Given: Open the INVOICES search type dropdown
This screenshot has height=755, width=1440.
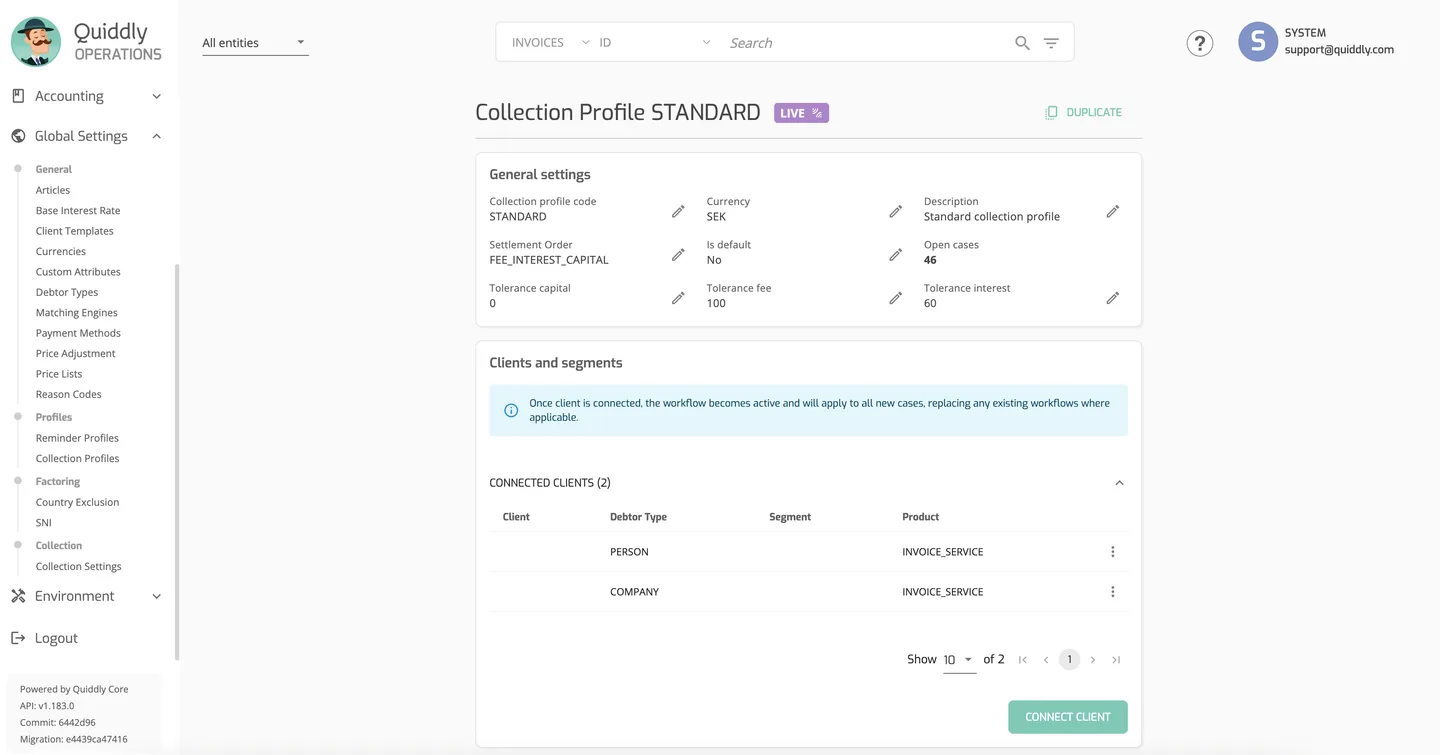Looking at the screenshot, I should [550, 43].
